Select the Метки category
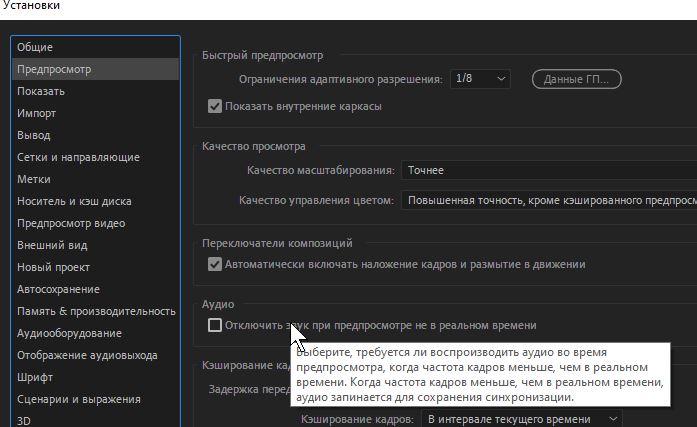 (x=96, y=179)
